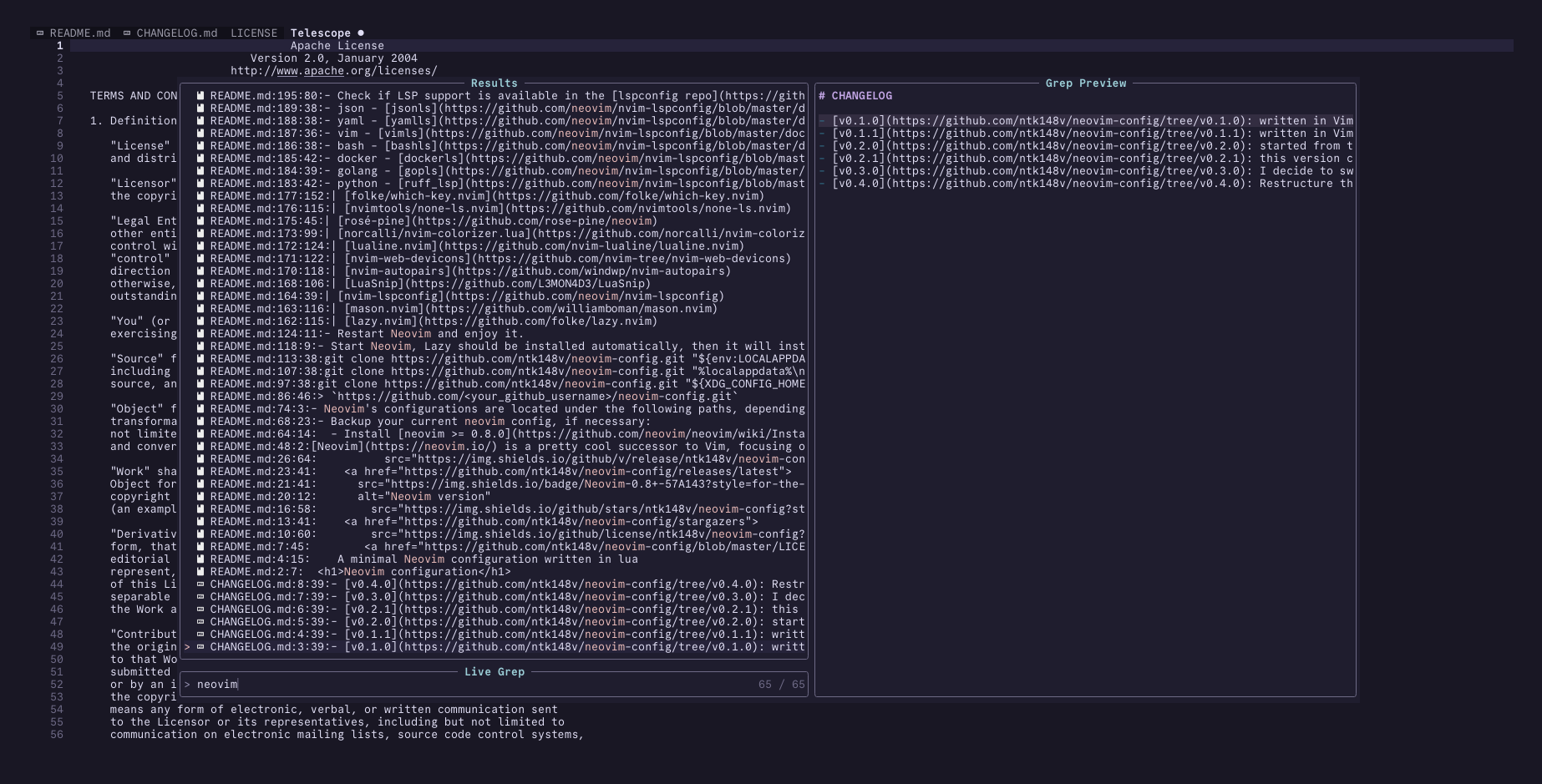The width and height of the screenshot is (1542, 784).
Task: Click file icon of selected CHANGELOG.md:3:39 result
Action: 200,647
